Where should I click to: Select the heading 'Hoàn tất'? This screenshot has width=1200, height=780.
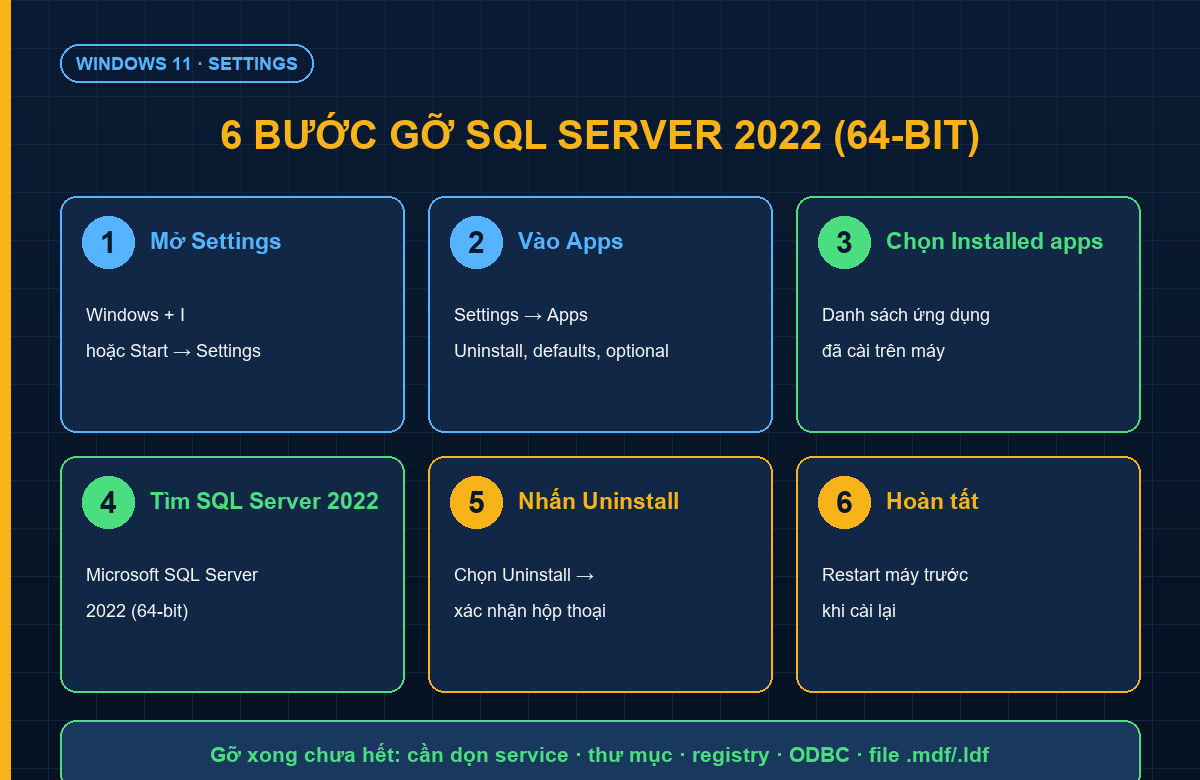(932, 501)
